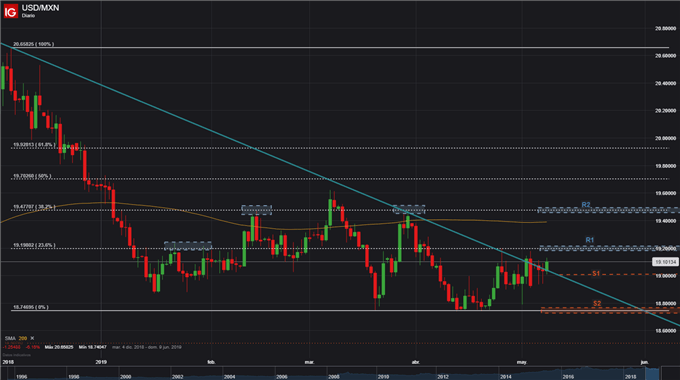Jump navigator to year 2008
The width and height of the screenshot is (680, 380).
click(x=333, y=377)
